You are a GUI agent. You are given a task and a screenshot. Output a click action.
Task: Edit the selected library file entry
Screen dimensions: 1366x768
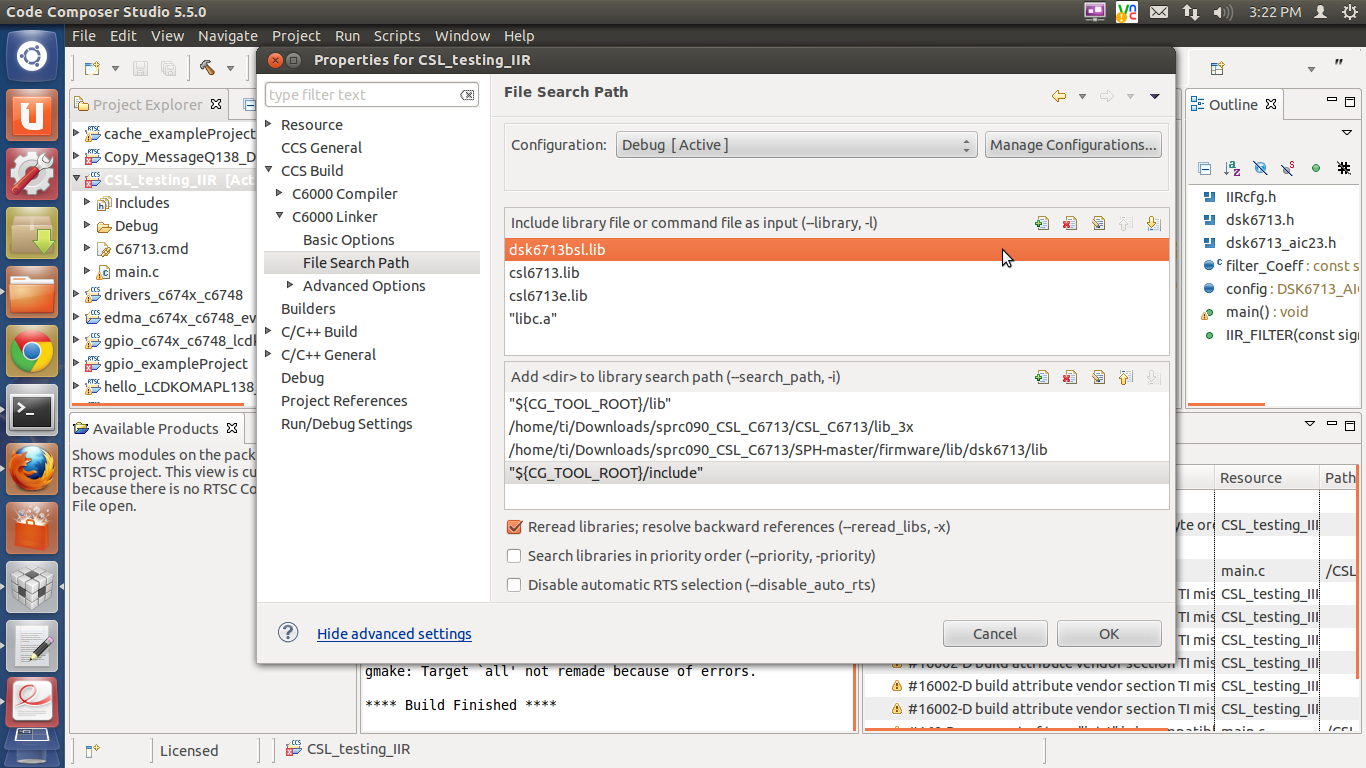point(1099,222)
